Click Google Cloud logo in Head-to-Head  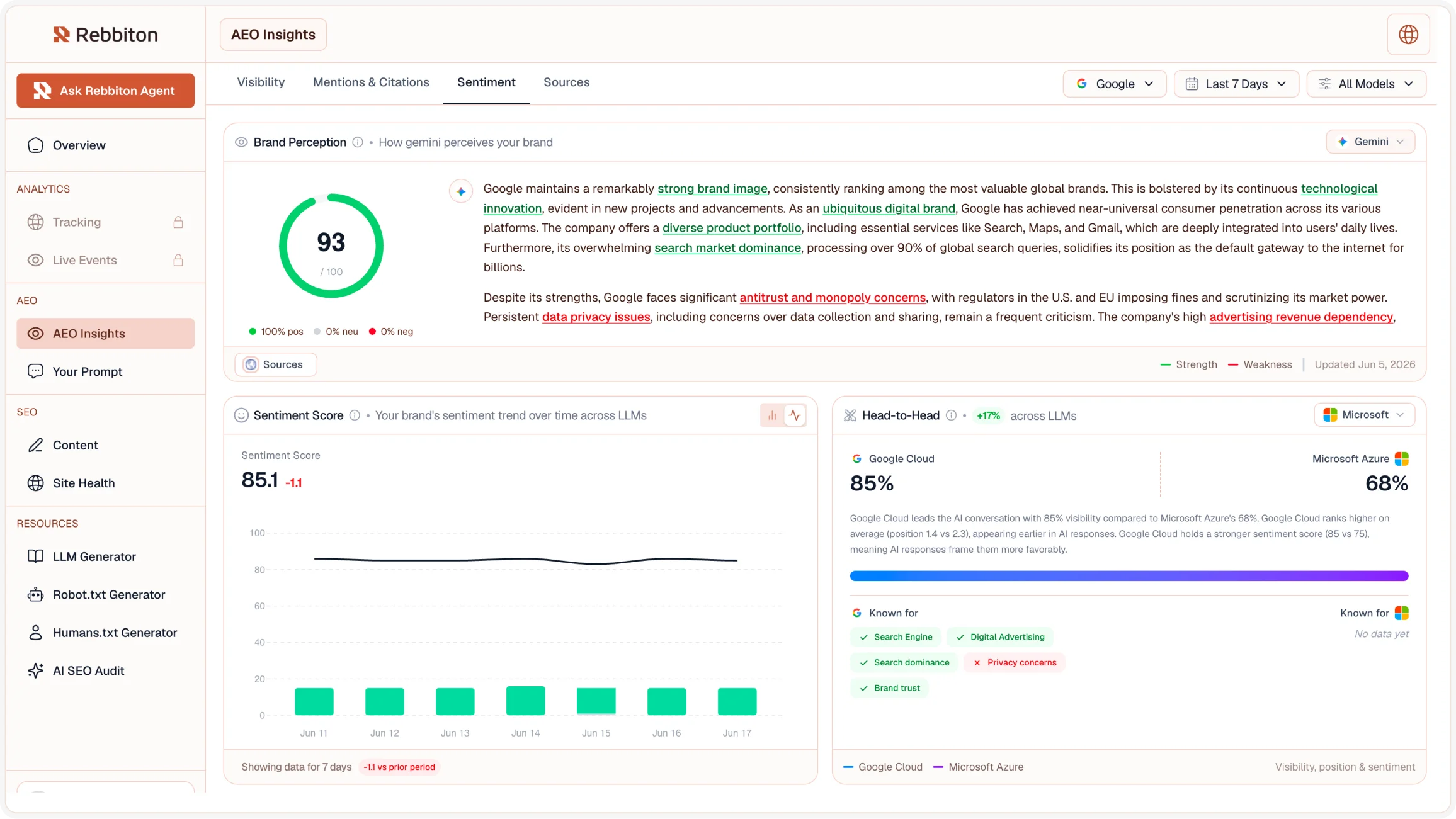(856, 459)
